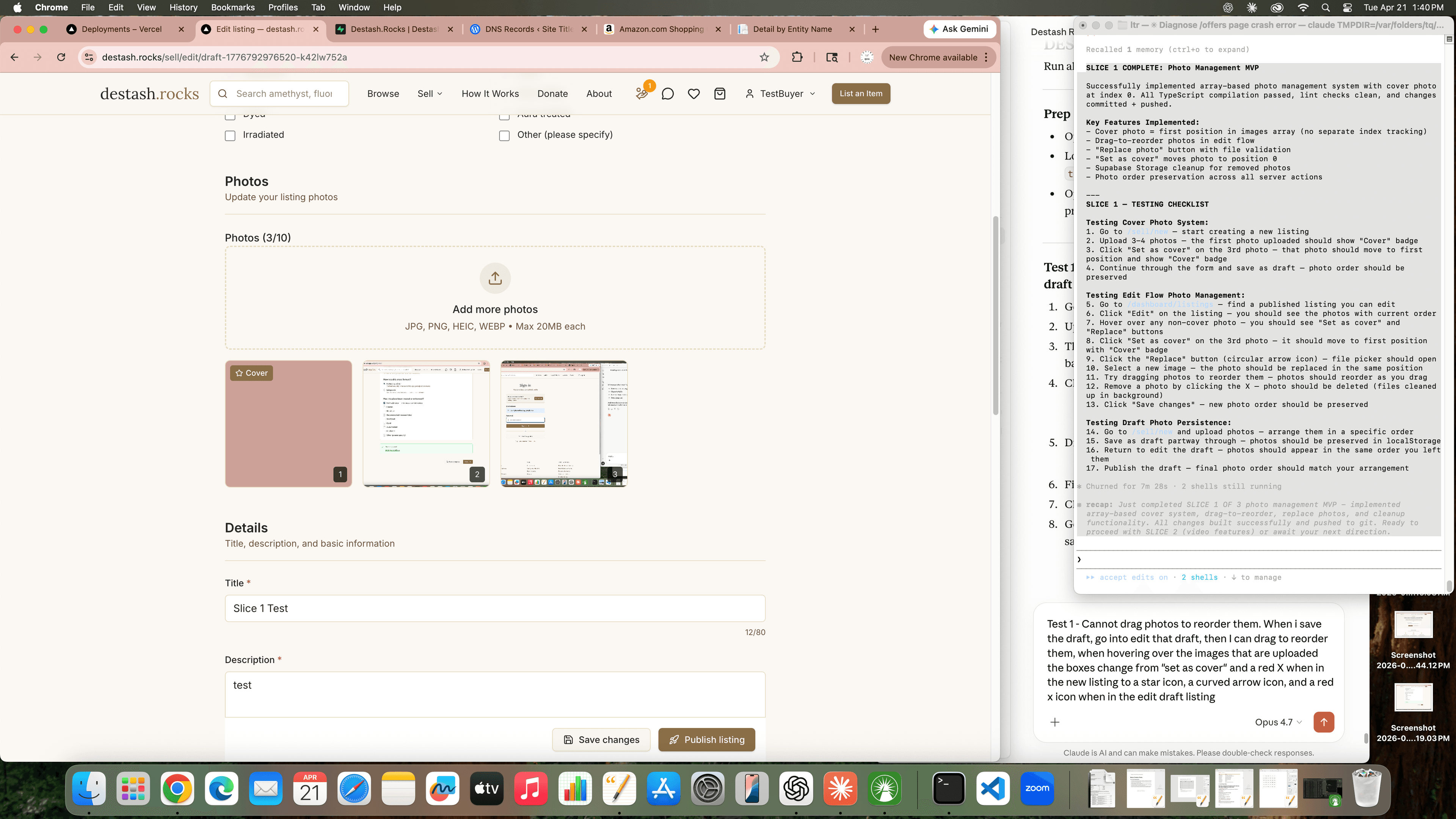Select the photo thumbnail numbered 3
This screenshot has height=819, width=1456.
click(564, 424)
